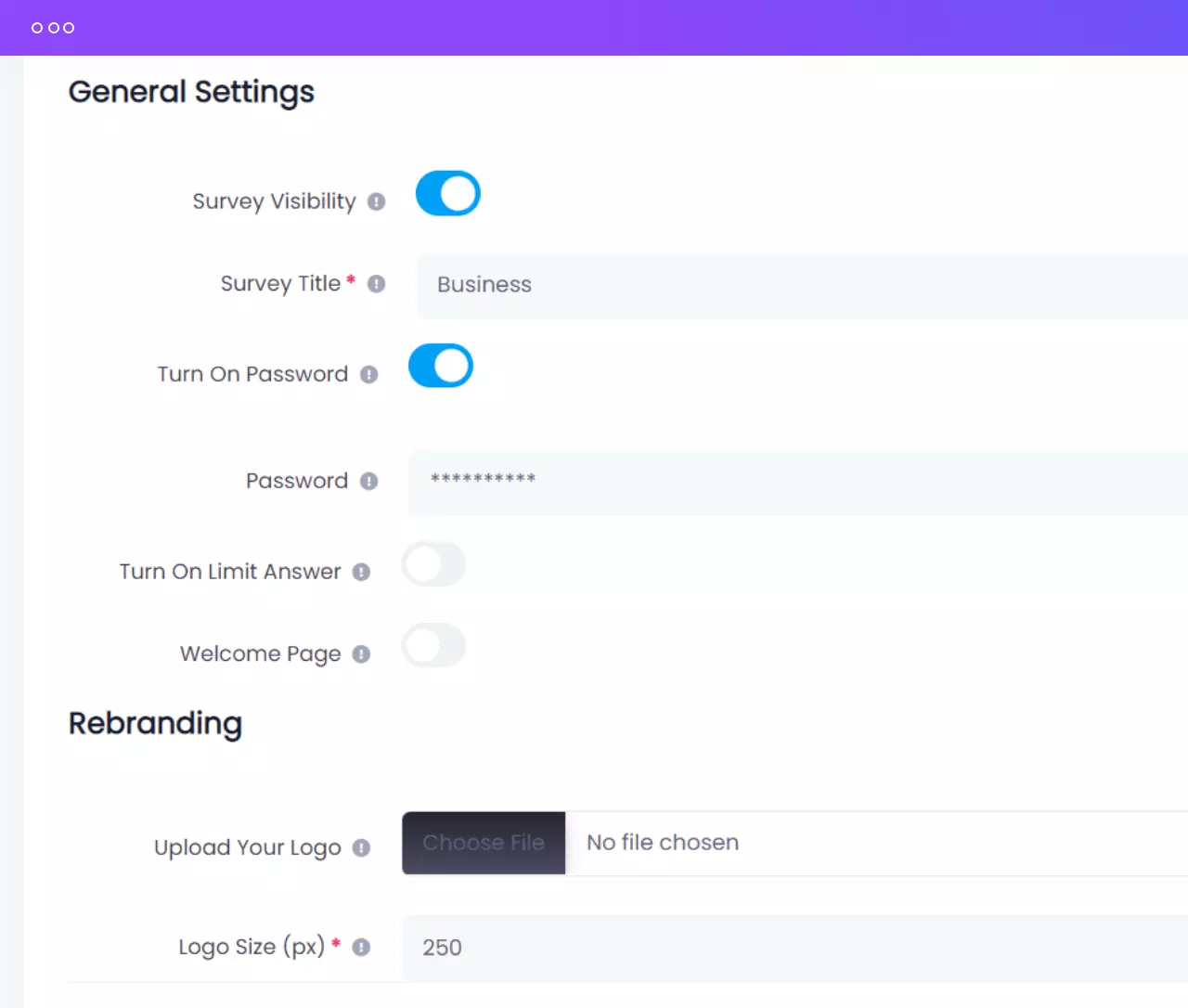This screenshot has width=1188, height=1008.
Task: Enable the Turn On Limit Answer toggle
Action: pyautogui.click(x=433, y=564)
